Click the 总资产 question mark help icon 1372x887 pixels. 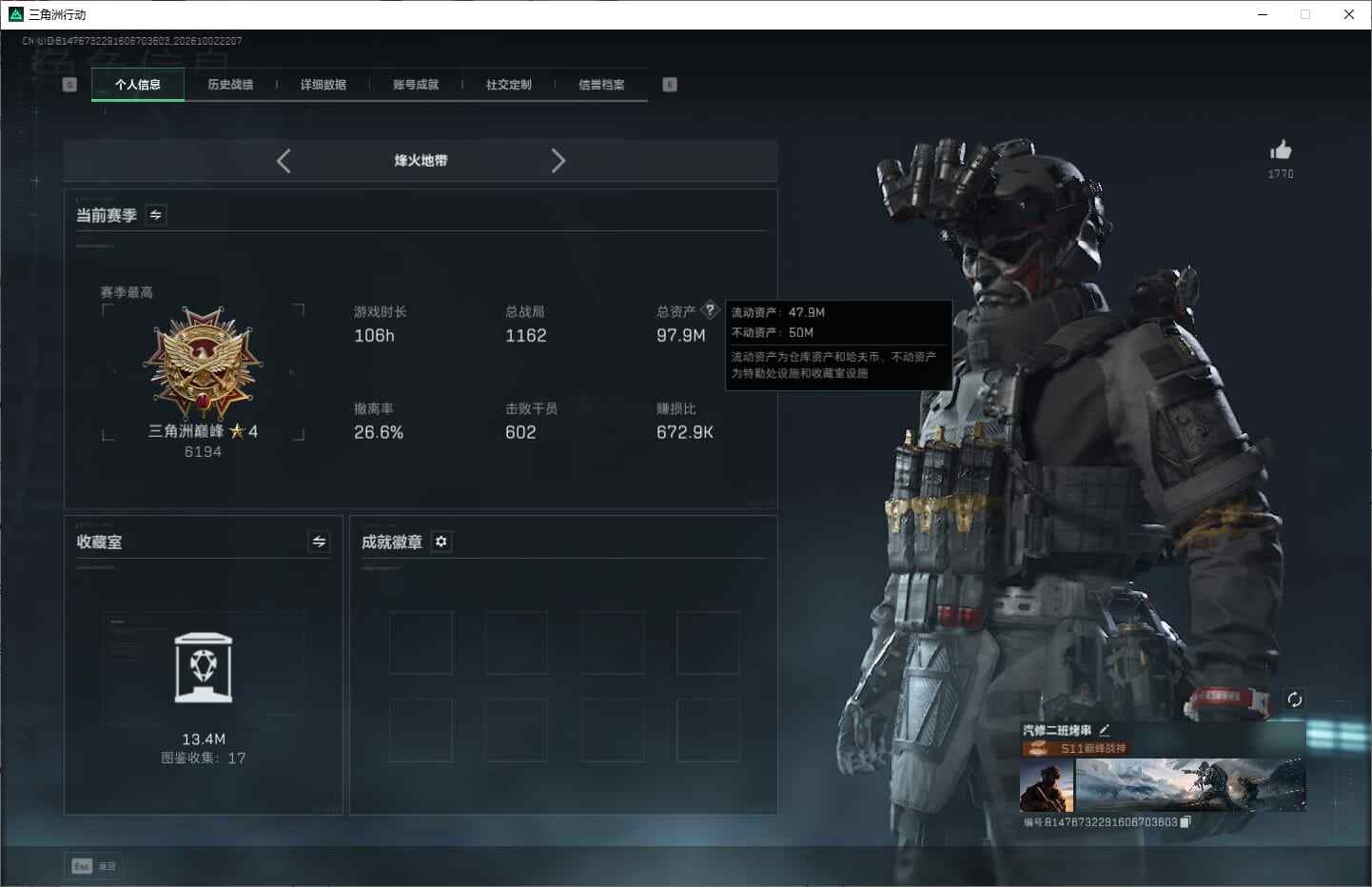tap(710, 310)
